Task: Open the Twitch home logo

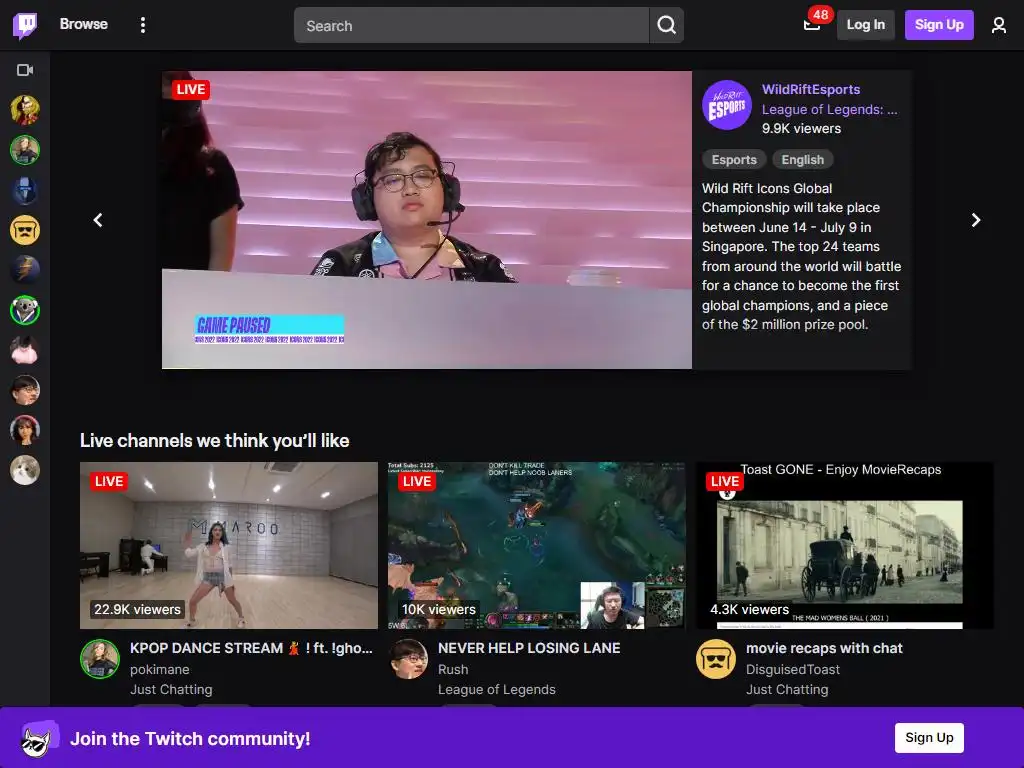Action: click(x=25, y=25)
